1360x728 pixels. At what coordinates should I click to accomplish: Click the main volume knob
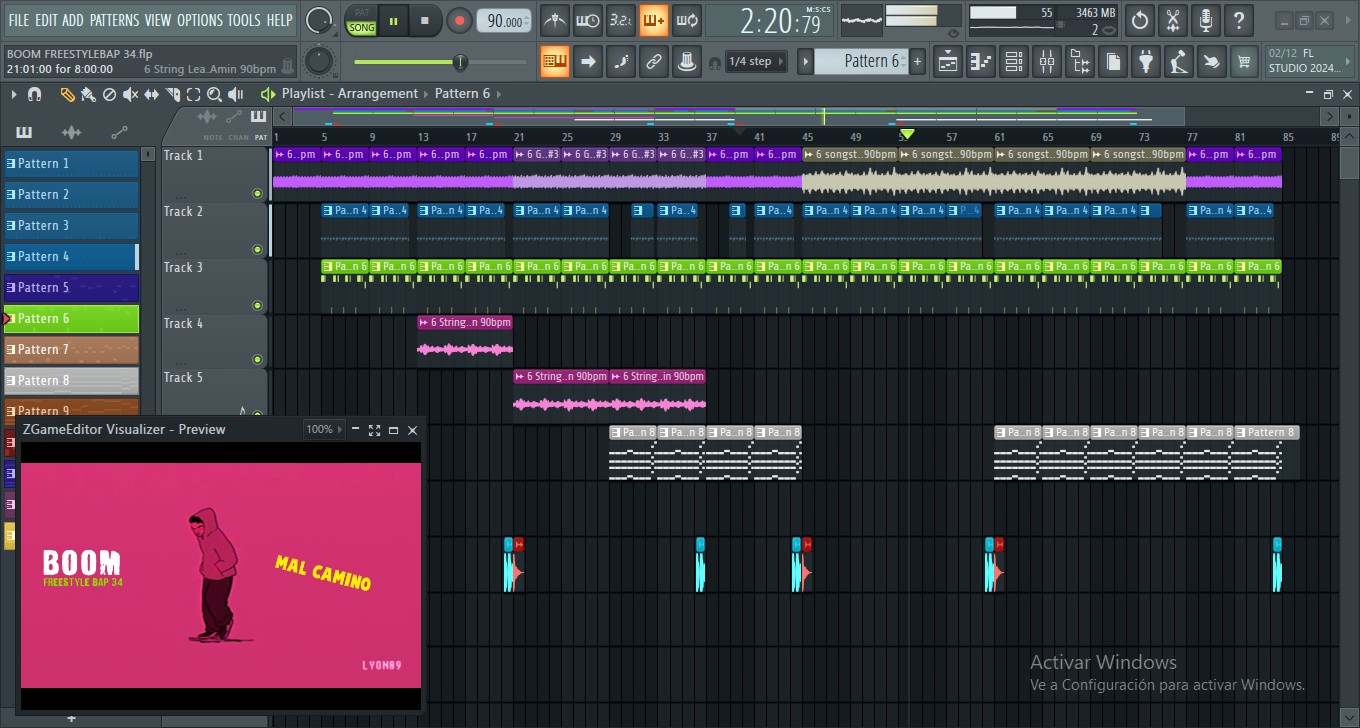[x=319, y=20]
